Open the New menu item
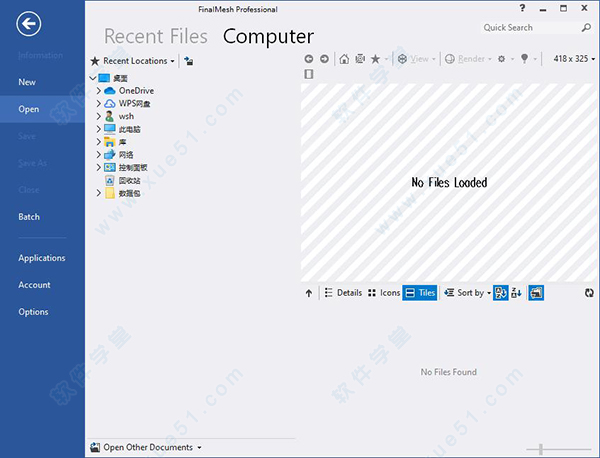 27,82
